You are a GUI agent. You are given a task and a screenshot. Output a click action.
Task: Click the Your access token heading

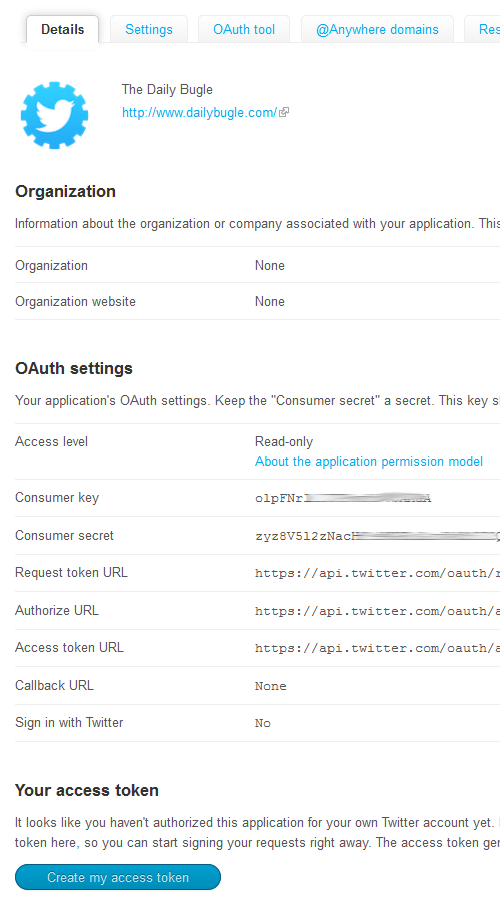tap(87, 790)
